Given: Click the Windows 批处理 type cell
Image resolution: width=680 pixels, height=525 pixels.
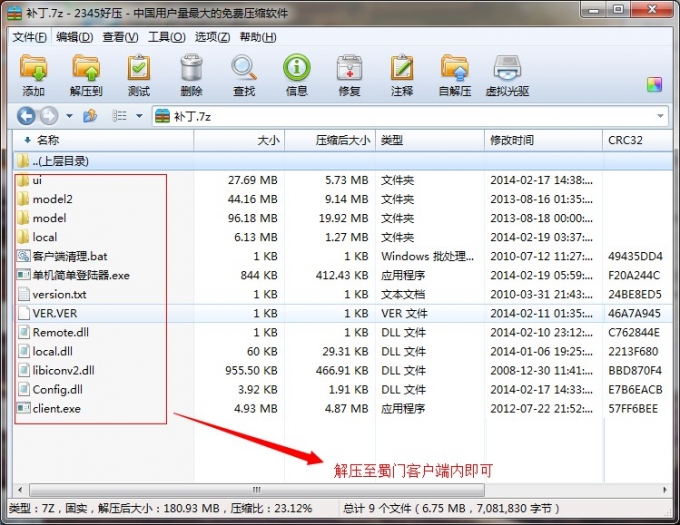Looking at the screenshot, I should (427, 256).
